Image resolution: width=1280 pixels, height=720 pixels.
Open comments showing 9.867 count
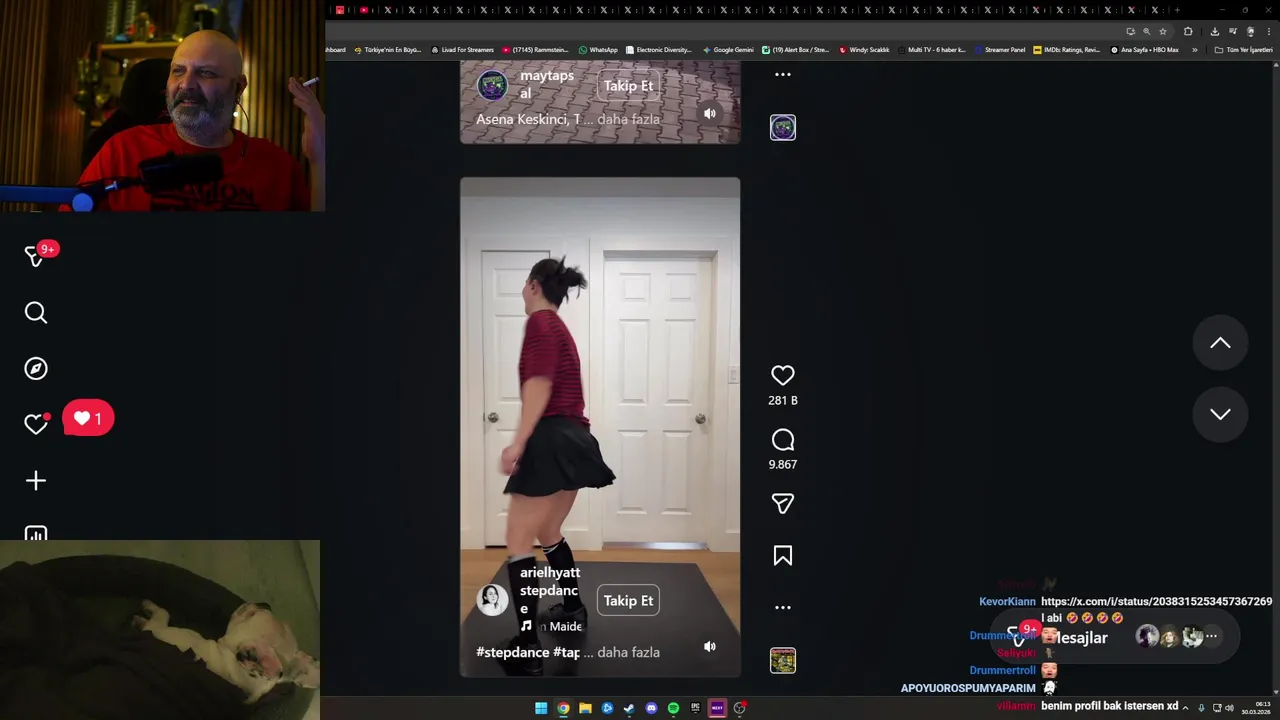coord(783,440)
